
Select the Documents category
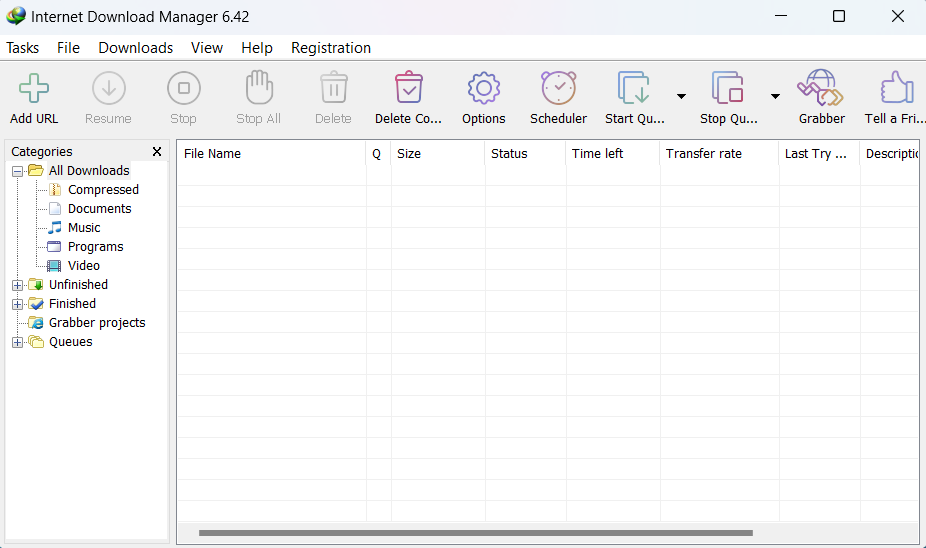click(99, 208)
